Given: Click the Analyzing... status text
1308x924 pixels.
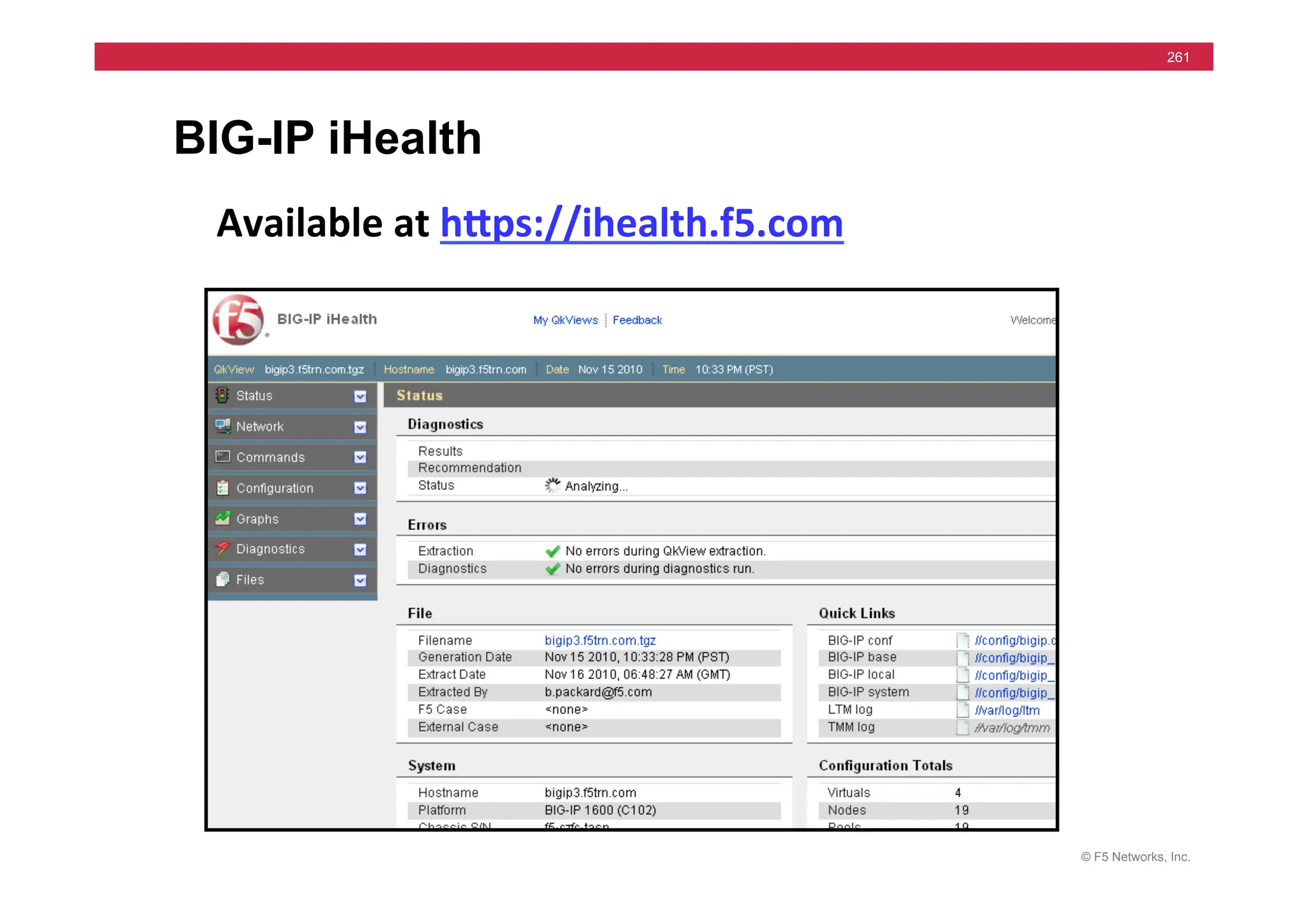Looking at the screenshot, I should [x=597, y=487].
